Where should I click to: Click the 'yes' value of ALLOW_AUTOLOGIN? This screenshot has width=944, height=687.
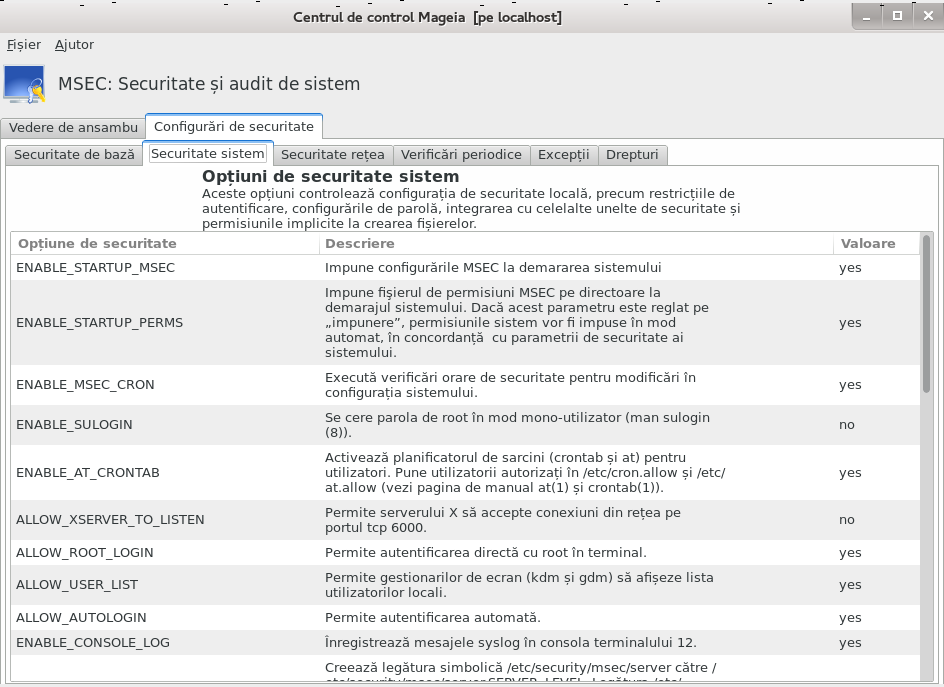click(x=850, y=618)
